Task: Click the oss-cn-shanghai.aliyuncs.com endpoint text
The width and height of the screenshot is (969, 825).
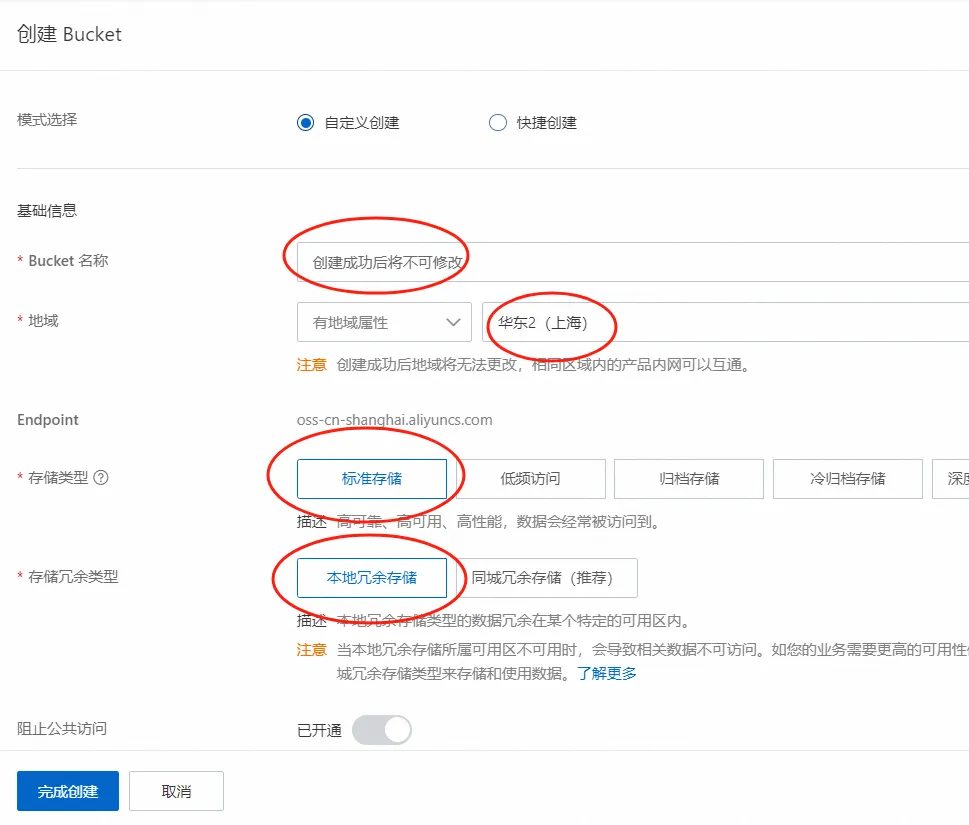Action: (x=394, y=420)
